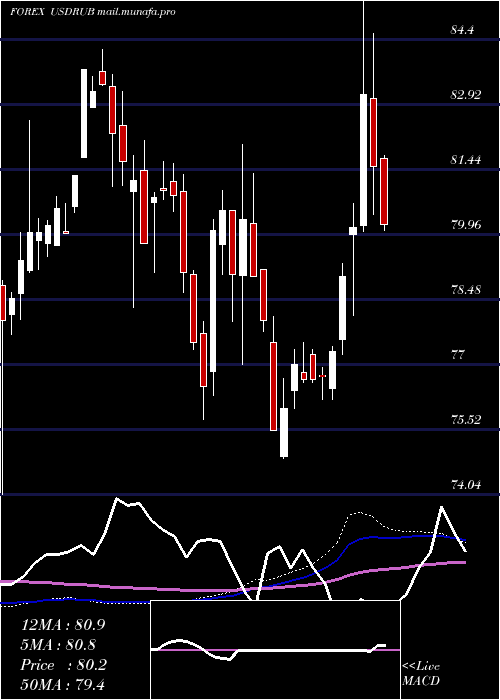Click the FOREX USDRUB mail.munafa.pro title text
The height and width of the screenshot is (700, 500).
coord(93,12)
